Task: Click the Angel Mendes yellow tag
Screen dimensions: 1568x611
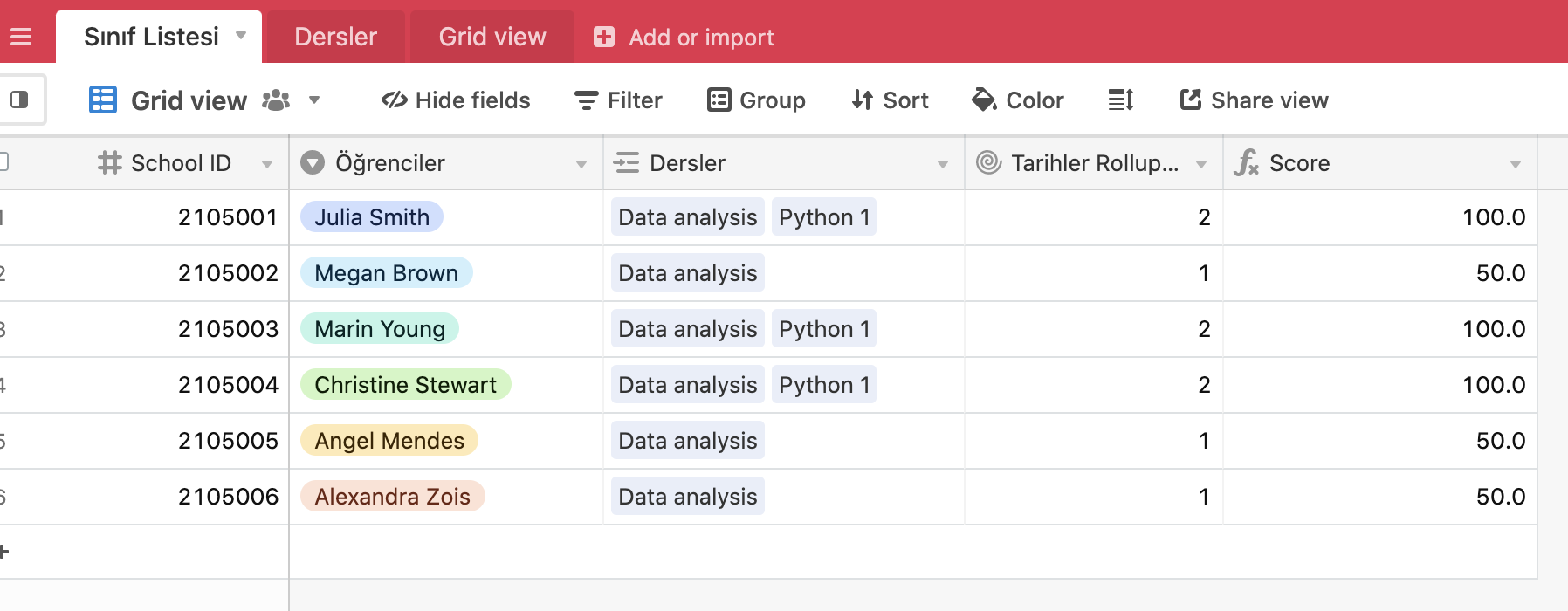Action: 389,440
